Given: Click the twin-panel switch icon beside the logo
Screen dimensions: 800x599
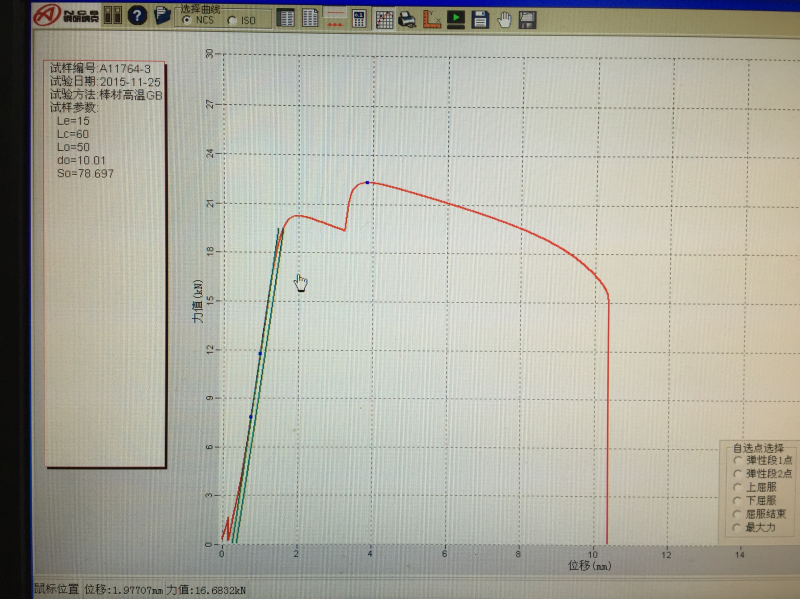Looking at the screenshot, I should pyautogui.click(x=113, y=15).
